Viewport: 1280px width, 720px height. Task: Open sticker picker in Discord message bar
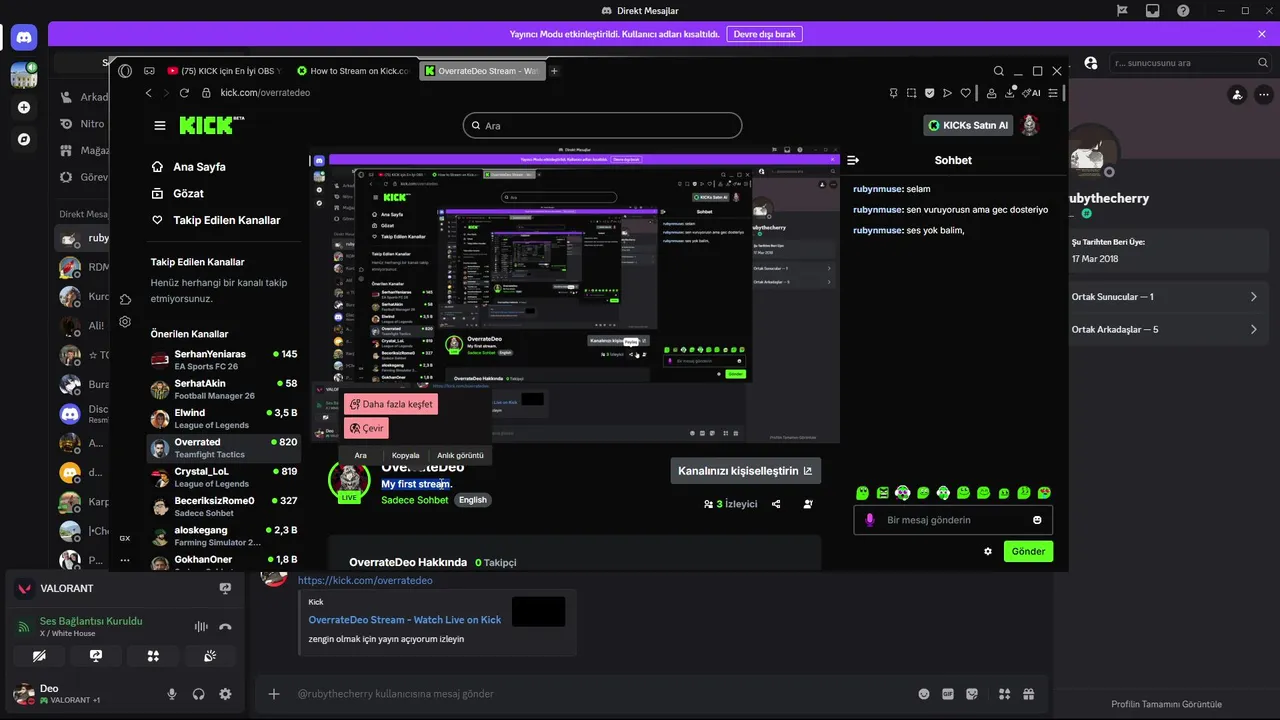(x=970, y=694)
